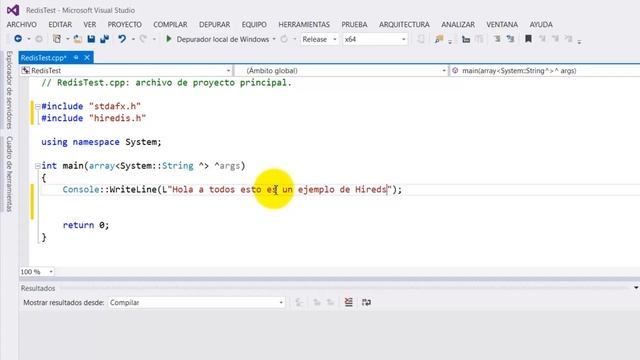Screen dimensions: 640x360
Task: Click the #include "hiredis.h" line
Action: [x=93, y=118]
